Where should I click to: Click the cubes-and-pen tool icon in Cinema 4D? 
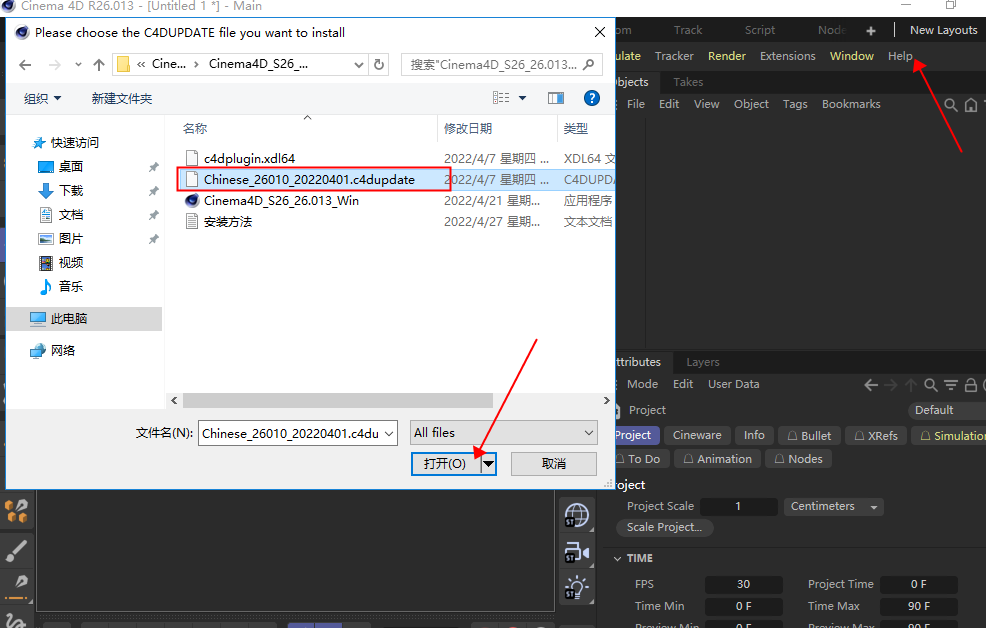(16, 511)
